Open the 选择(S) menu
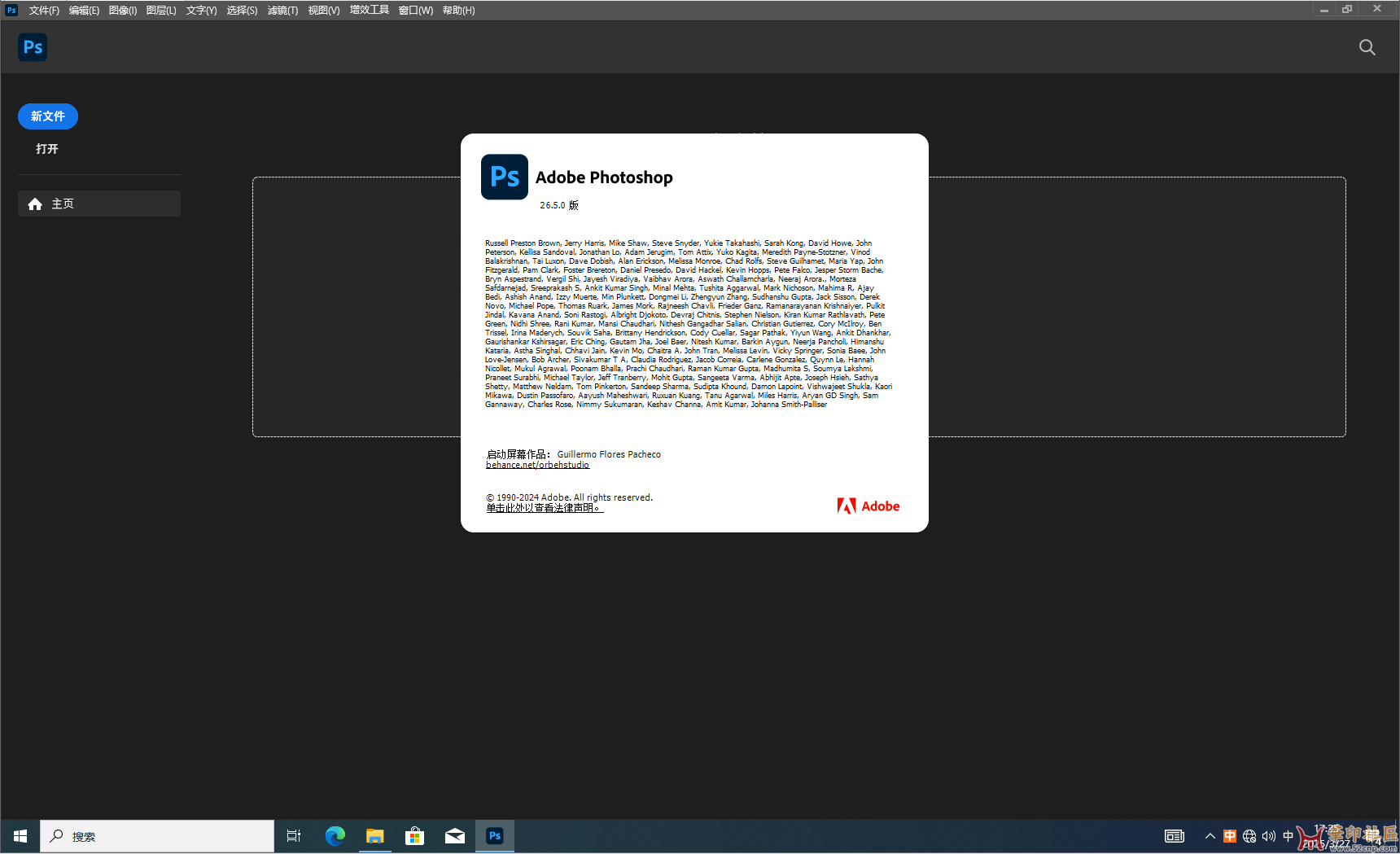Image resolution: width=1400 pixels, height=854 pixels. point(242,11)
